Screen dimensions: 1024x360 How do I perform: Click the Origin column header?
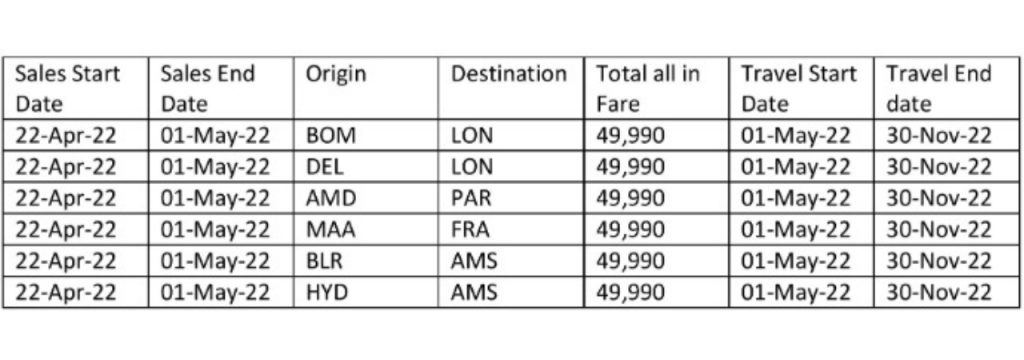pyautogui.click(x=366, y=88)
